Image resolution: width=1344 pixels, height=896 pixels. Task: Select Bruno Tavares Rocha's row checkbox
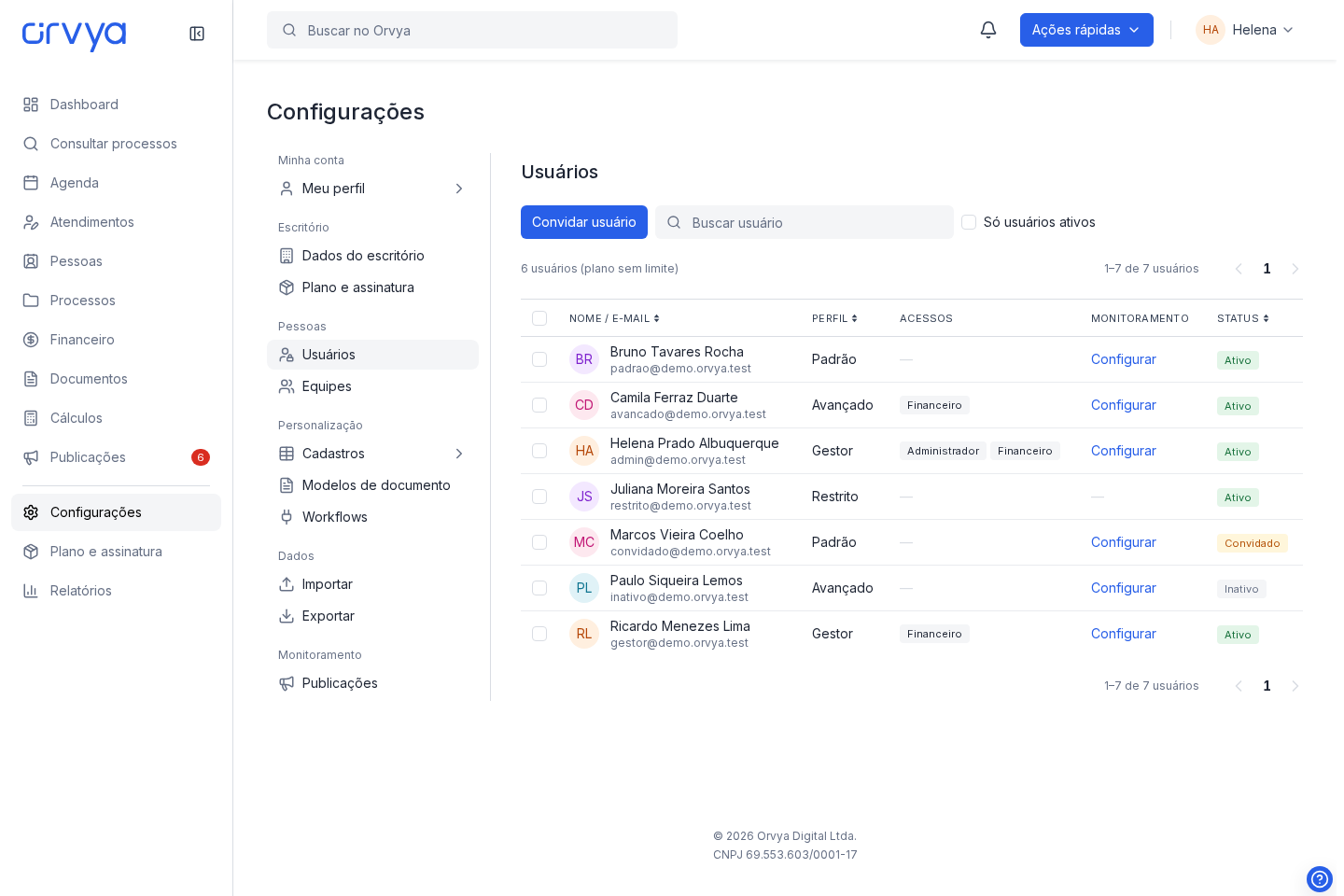(x=539, y=359)
